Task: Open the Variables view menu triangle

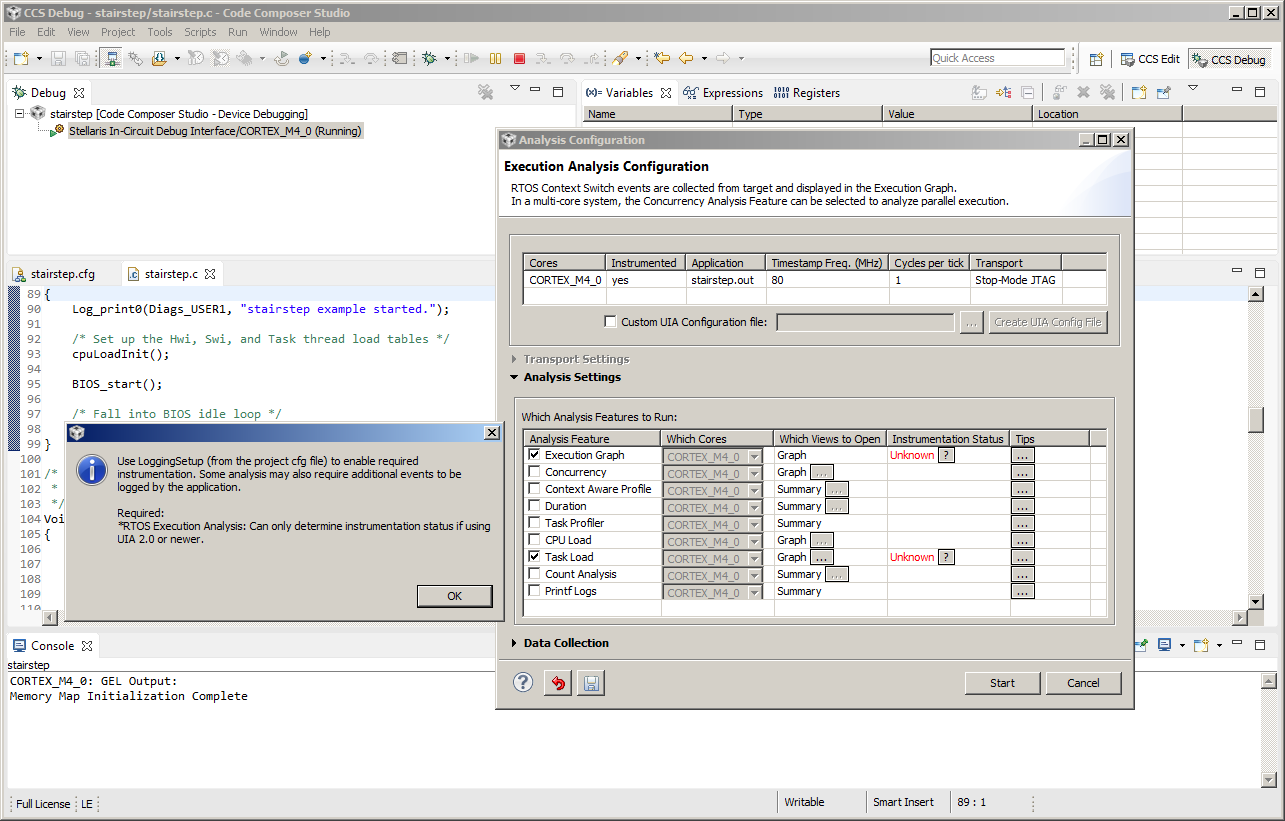Action: click(1192, 89)
